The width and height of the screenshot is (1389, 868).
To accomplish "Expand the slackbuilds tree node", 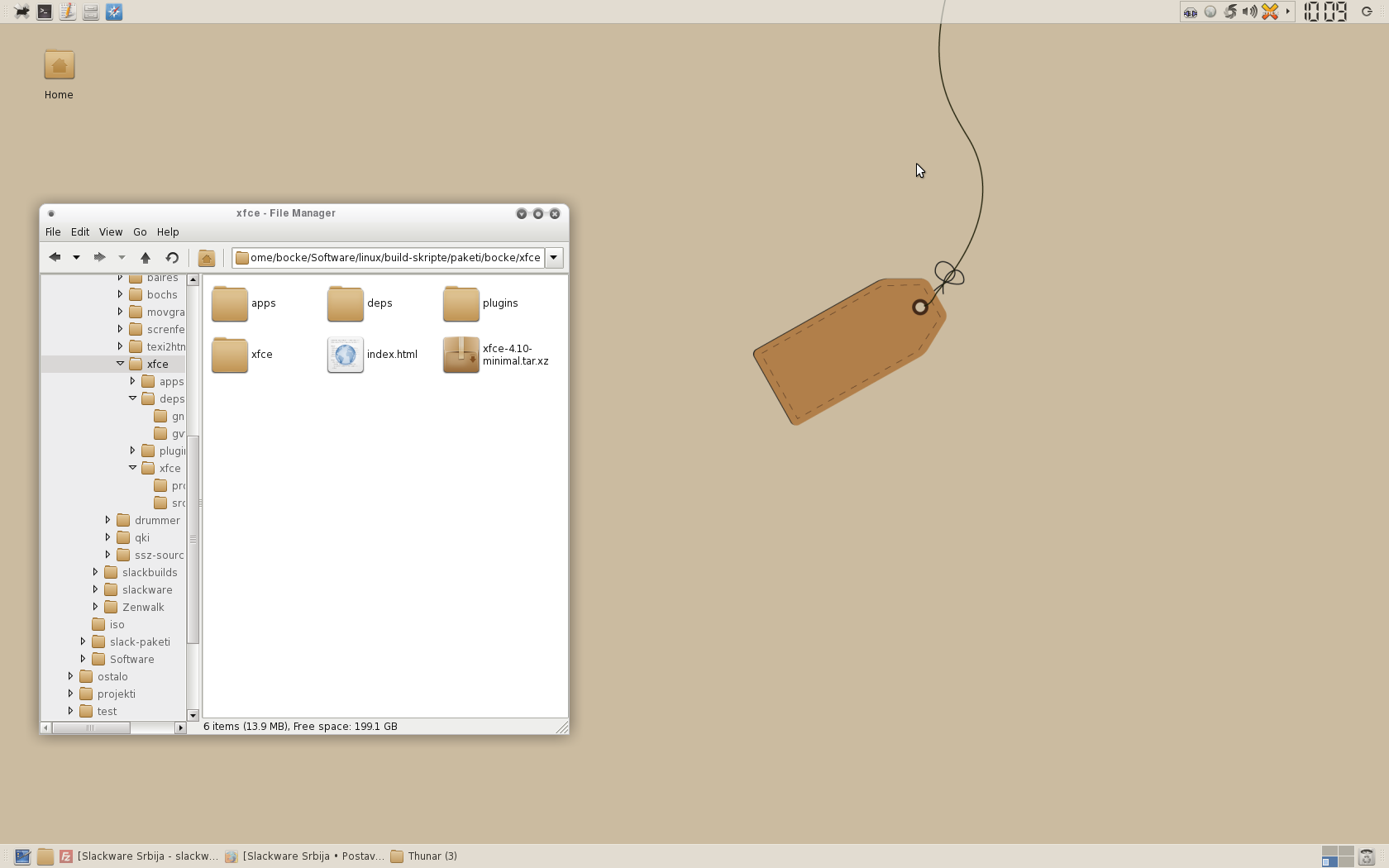I will click(x=95, y=572).
